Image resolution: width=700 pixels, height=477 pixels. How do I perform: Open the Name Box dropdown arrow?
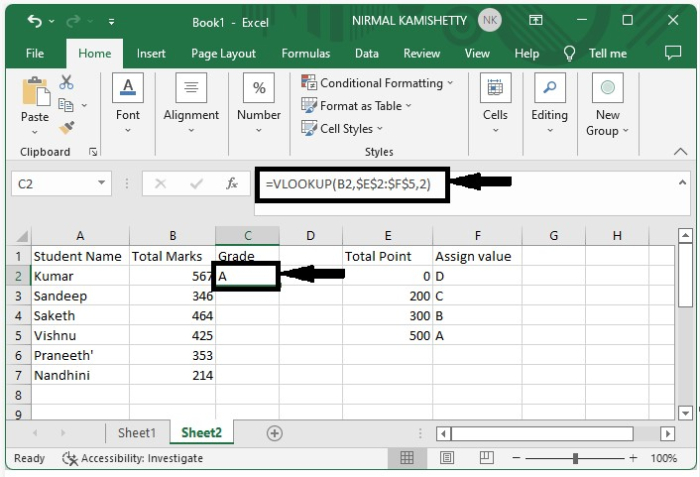(101, 183)
